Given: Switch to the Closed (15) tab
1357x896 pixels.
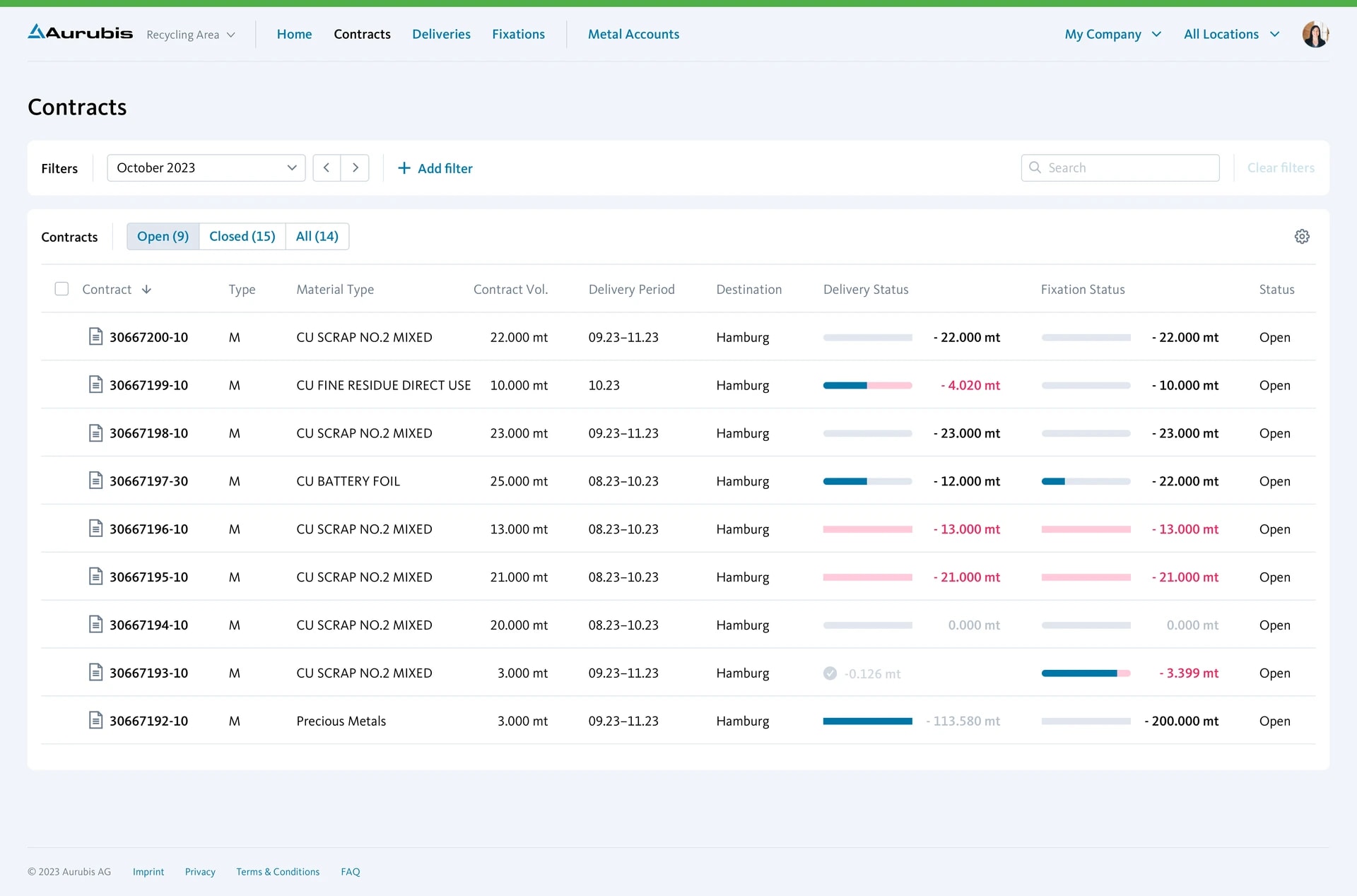Looking at the screenshot, I should (x=242, y=236).
